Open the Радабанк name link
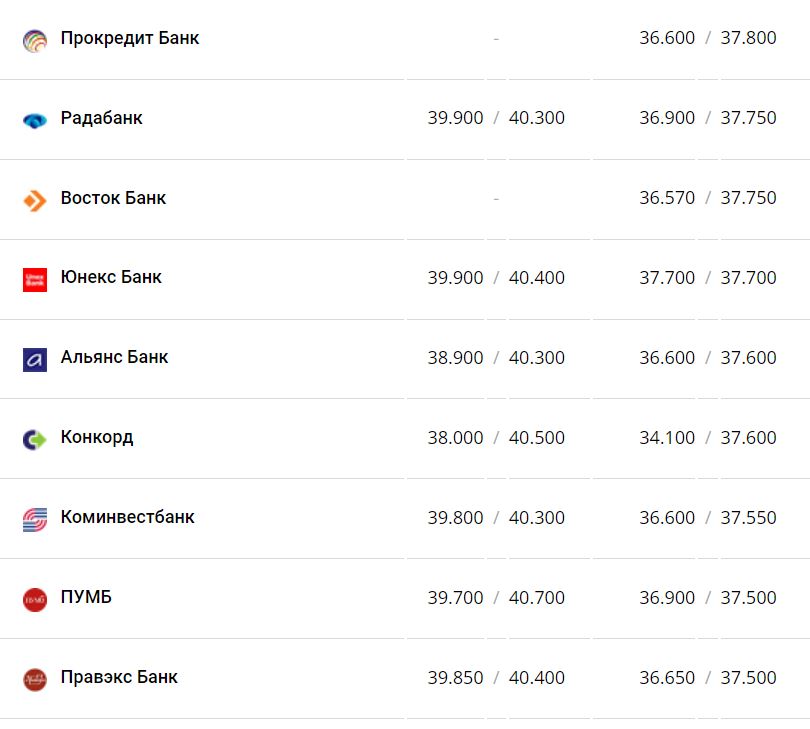Image resolution: width=810 pixels, height=729 pixels. click(101, 118)
